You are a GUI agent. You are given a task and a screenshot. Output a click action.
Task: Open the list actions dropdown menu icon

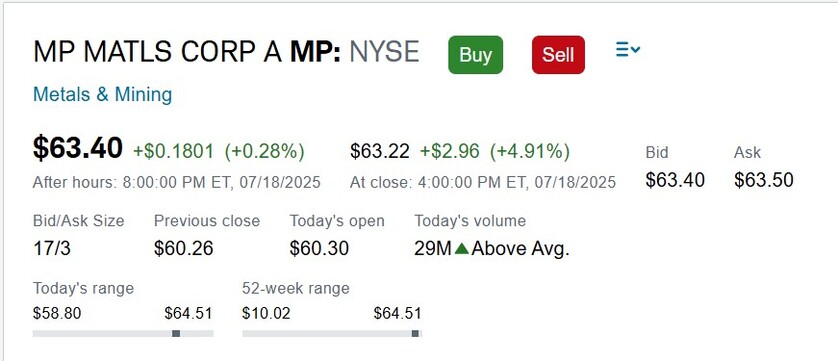627,50
